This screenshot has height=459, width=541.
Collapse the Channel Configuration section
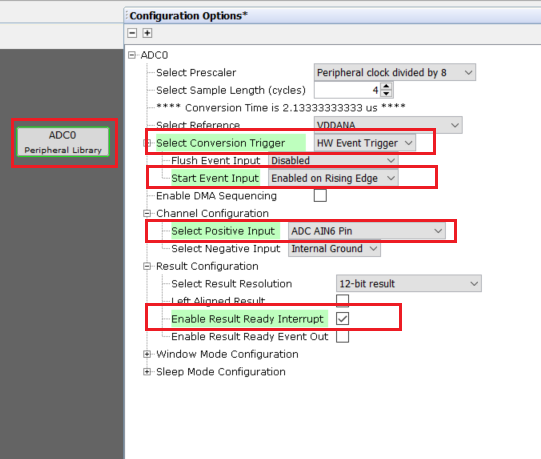pos(147,213)
